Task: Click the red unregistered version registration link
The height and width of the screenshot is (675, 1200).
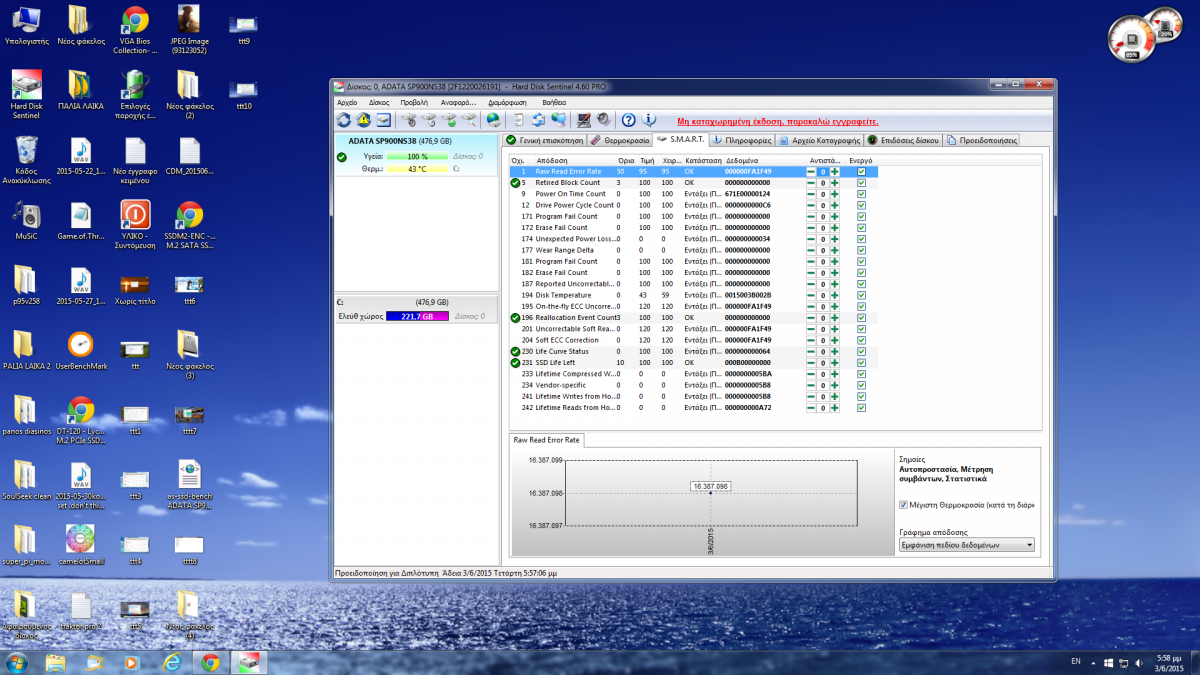Action: (x=778, y=121)
